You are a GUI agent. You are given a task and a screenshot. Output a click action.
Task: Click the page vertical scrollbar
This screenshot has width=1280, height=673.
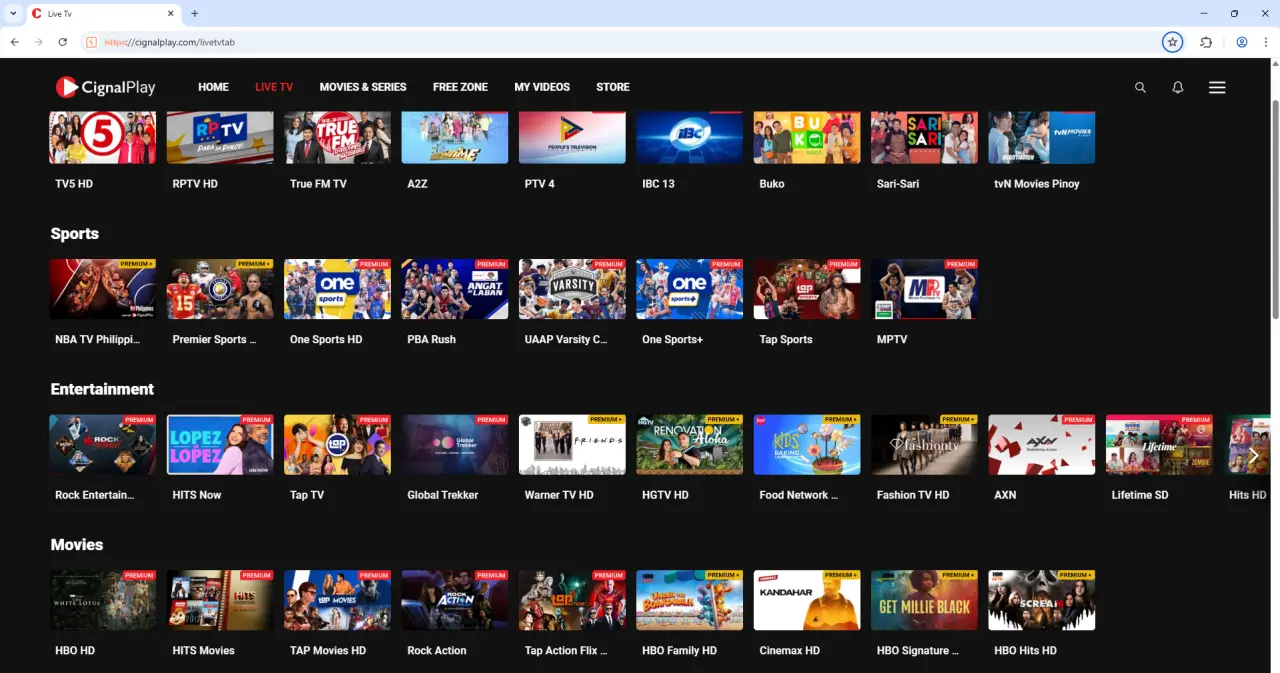click(x=1274, y=210)
